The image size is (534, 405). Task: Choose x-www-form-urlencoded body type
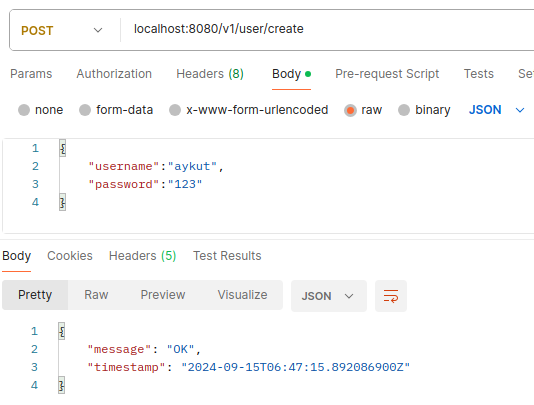(175, 110)
